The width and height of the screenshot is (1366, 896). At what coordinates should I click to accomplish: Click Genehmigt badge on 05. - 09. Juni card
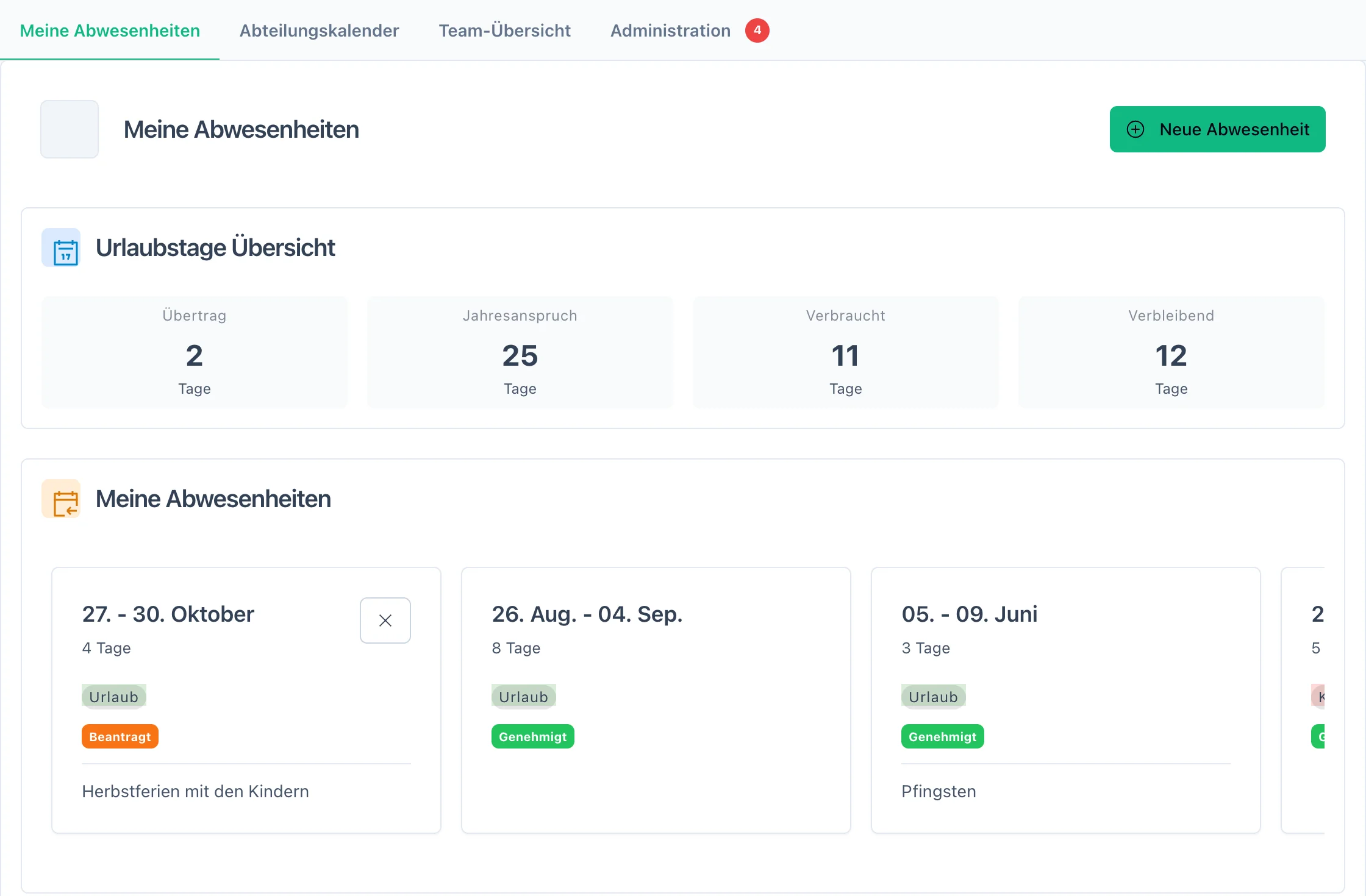943,736
